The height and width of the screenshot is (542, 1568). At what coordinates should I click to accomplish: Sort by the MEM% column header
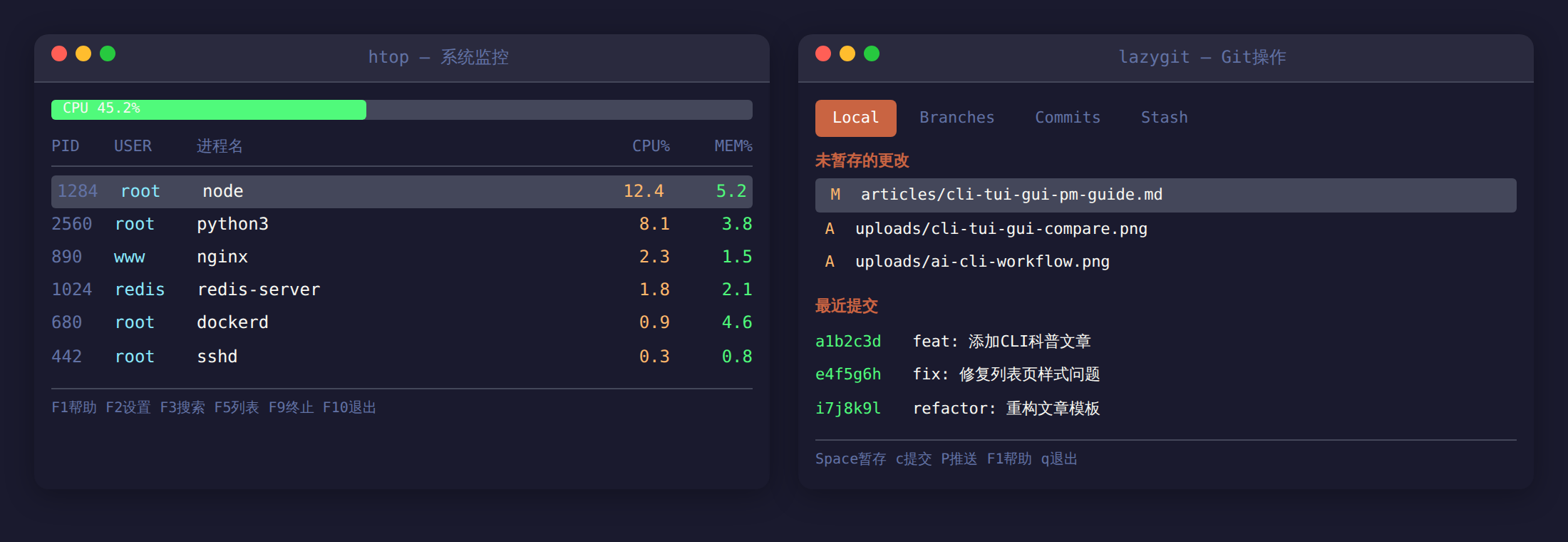coord(733,146)
